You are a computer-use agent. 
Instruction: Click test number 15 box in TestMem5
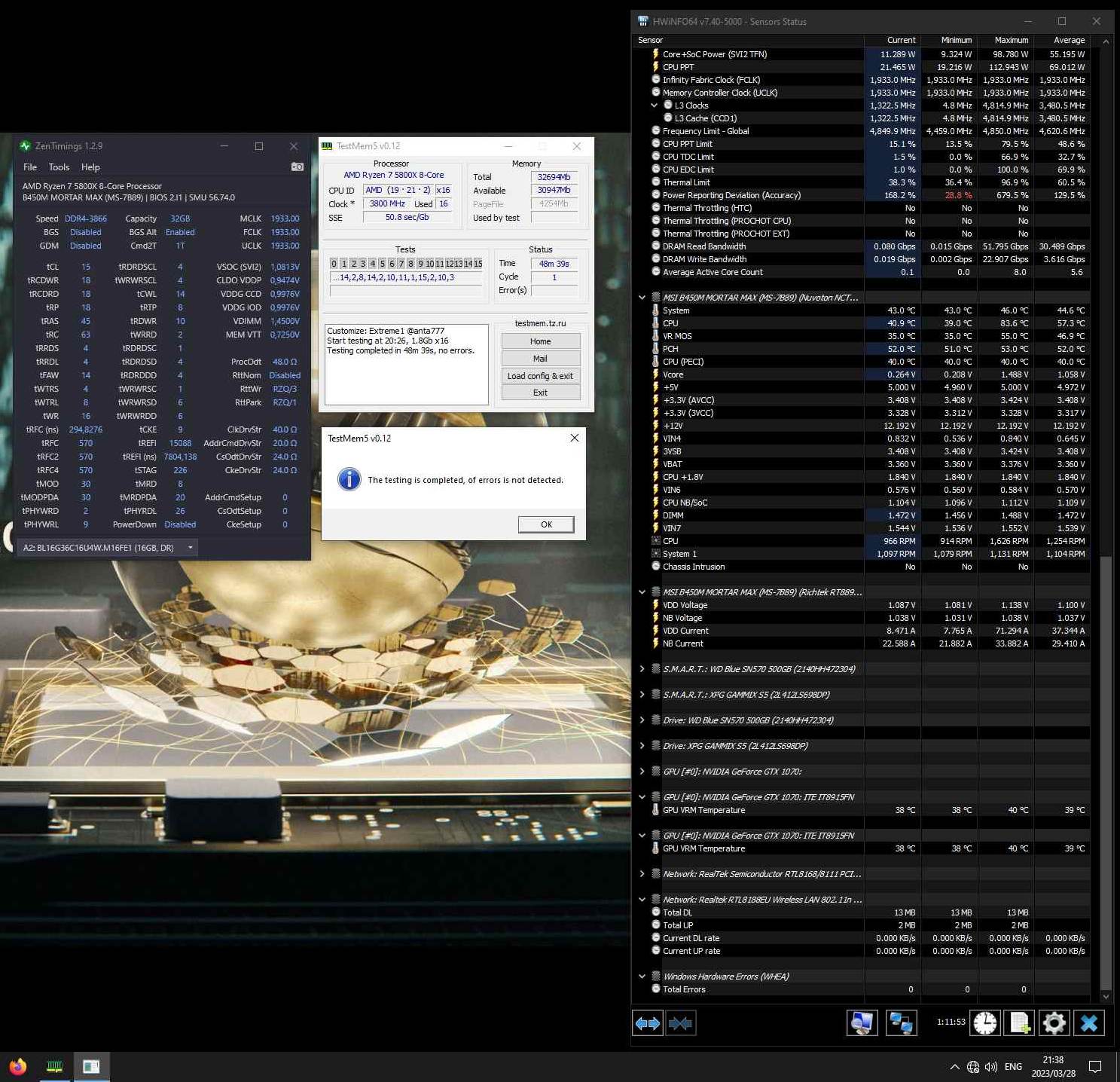[x=478, y=264]
